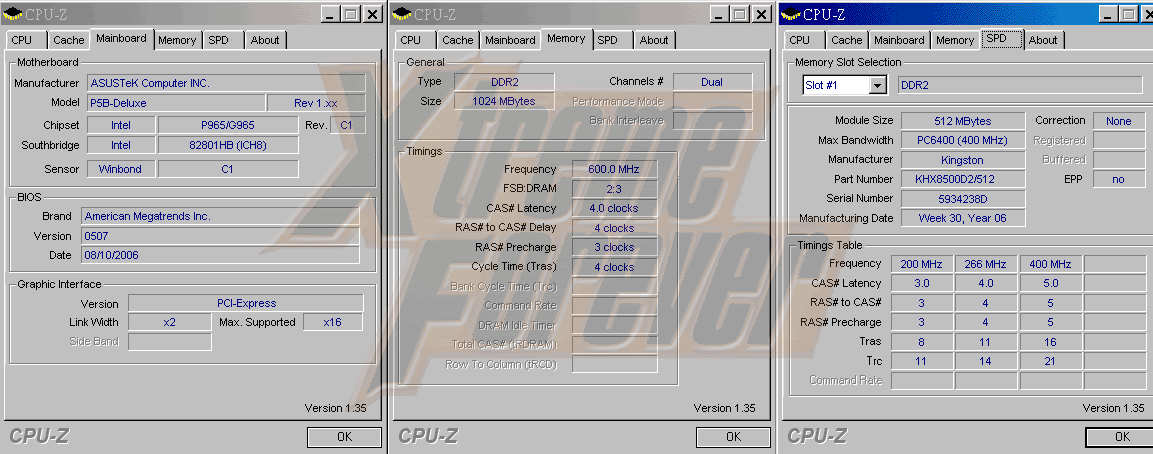The image size is (1153, 454).
Task: Click the 'Dual' channels field
Action: pos(712,82)
